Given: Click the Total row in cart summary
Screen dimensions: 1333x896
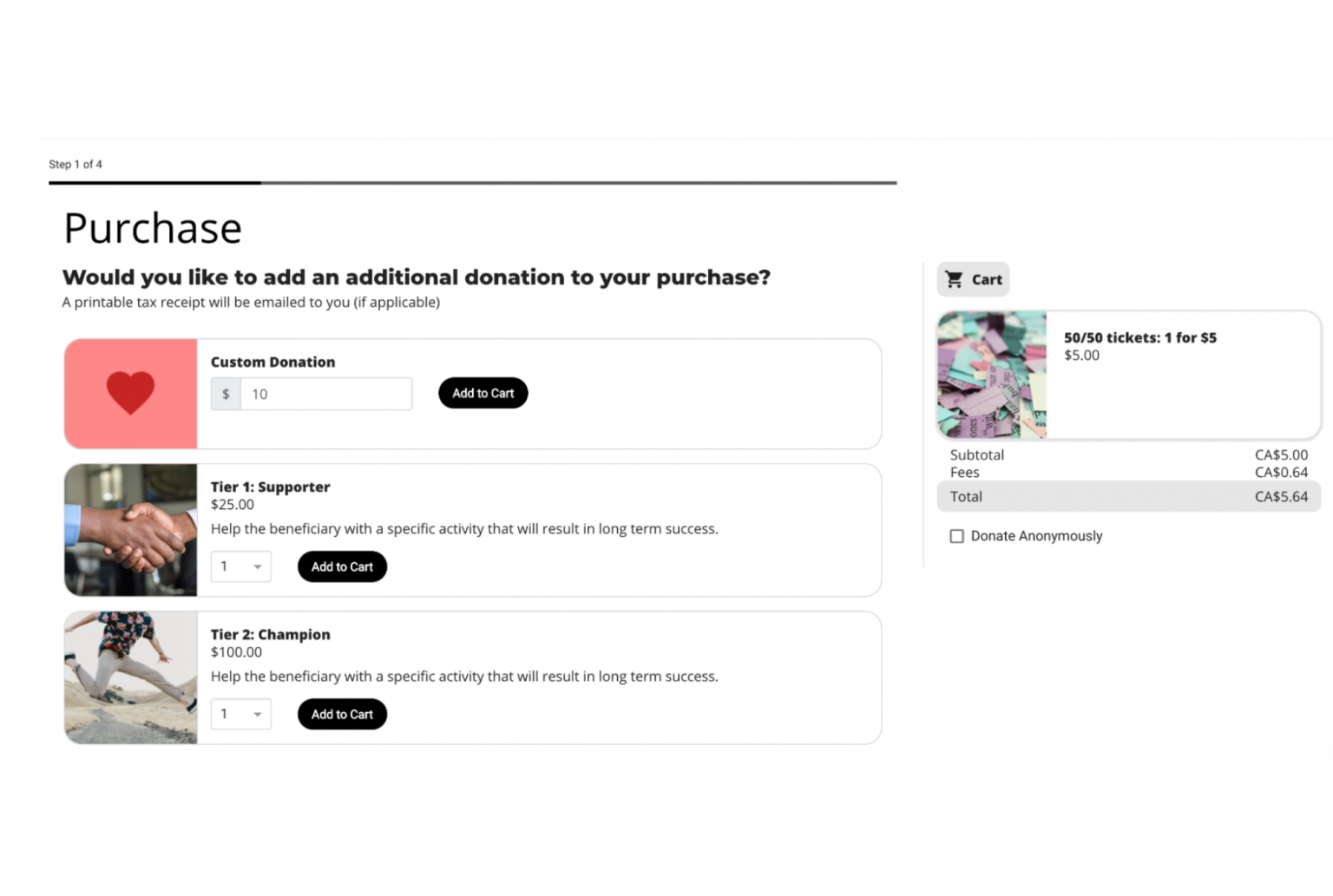Looking at the screenshot, I should [x=1128, y=496].
